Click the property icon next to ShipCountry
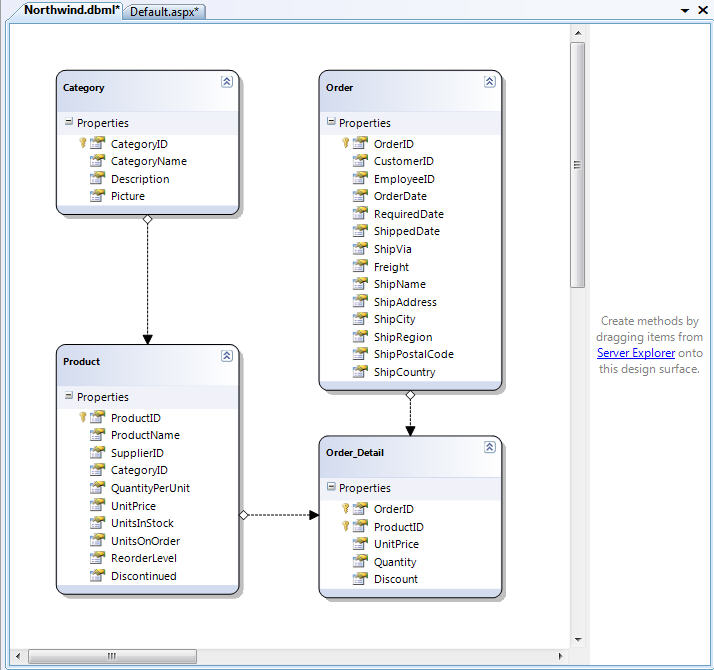The width and height of the screenshot is (714, 670). (x=360, y=372)
